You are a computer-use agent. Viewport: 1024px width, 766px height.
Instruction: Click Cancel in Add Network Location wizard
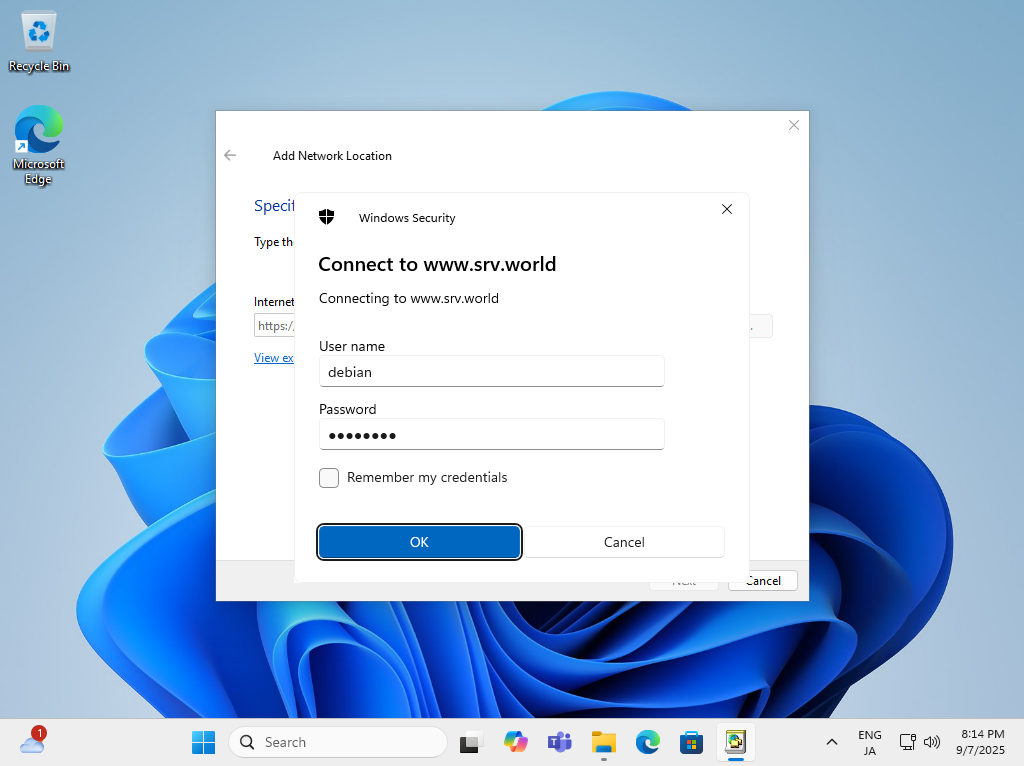coord(773,581)
